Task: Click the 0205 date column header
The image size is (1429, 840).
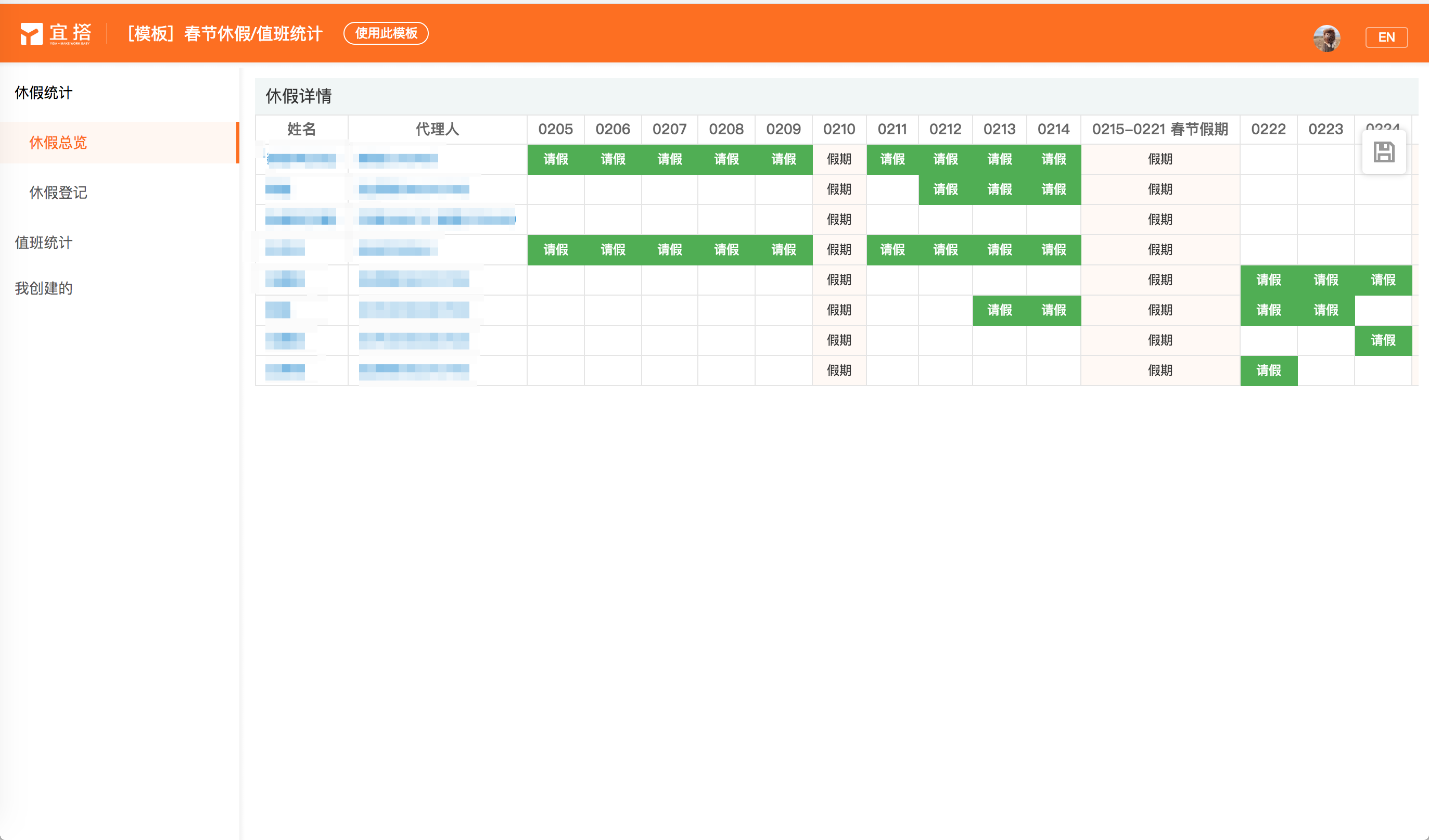Action: point(555,129)
